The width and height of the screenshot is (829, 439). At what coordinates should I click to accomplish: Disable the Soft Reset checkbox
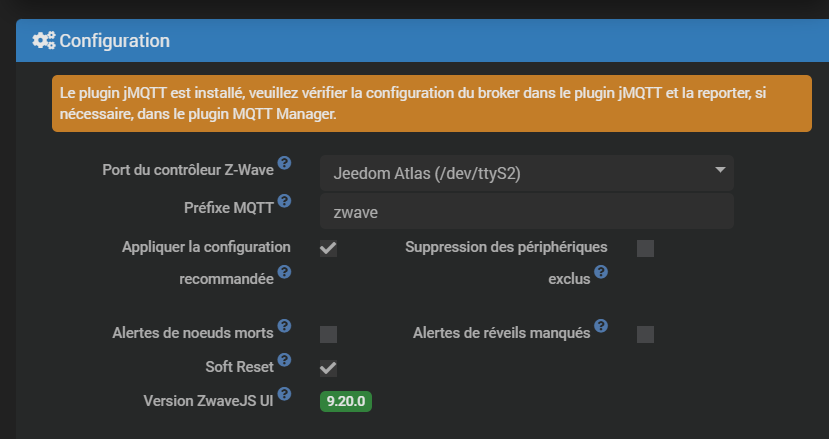pyautogui.click(x=328, y=368)
